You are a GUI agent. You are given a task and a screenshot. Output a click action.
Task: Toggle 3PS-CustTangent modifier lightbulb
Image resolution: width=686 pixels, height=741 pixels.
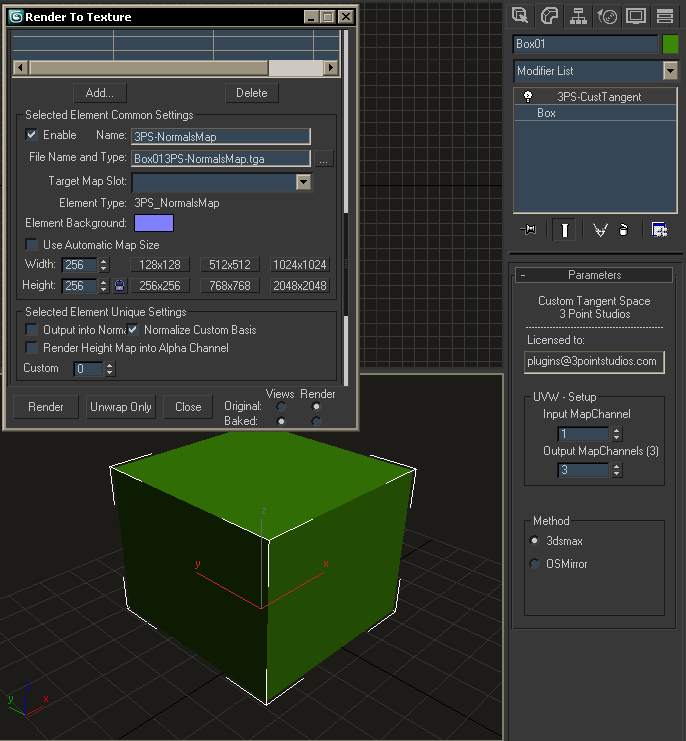pyautogui.click(x=529, y=97)
